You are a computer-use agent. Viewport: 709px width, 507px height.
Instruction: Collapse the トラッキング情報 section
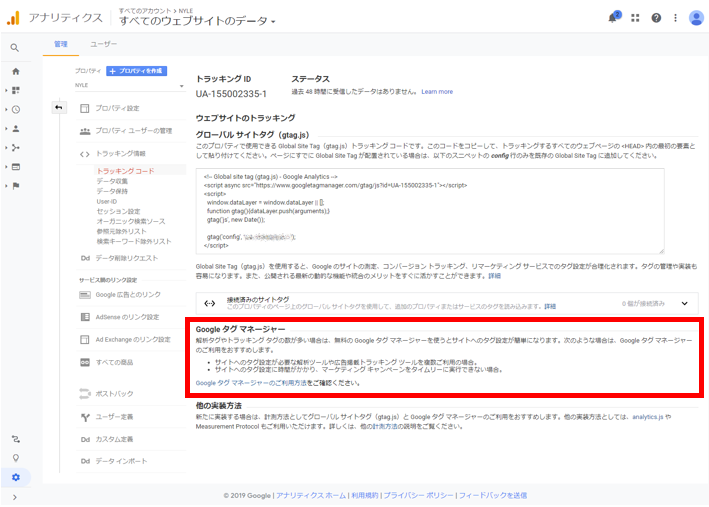point(120,154)
